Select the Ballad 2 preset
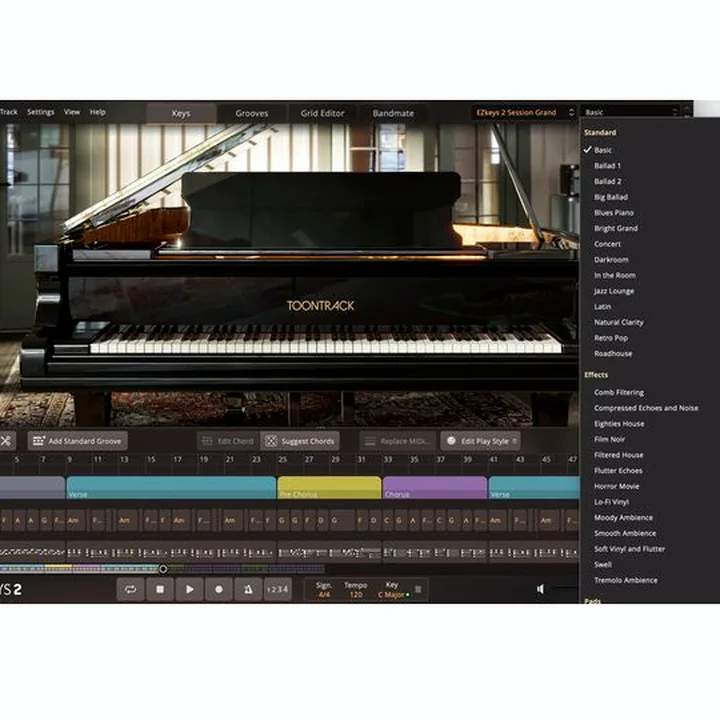The image size is (720, 720). [608, 181]
